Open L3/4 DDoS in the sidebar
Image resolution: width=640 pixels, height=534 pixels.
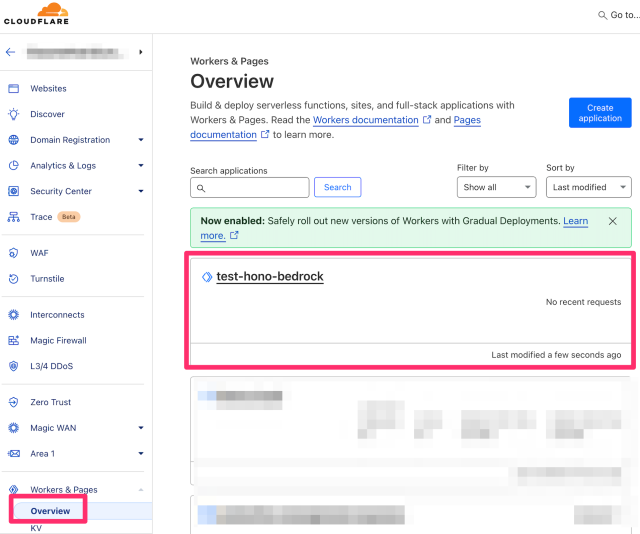tap(51, 366)
